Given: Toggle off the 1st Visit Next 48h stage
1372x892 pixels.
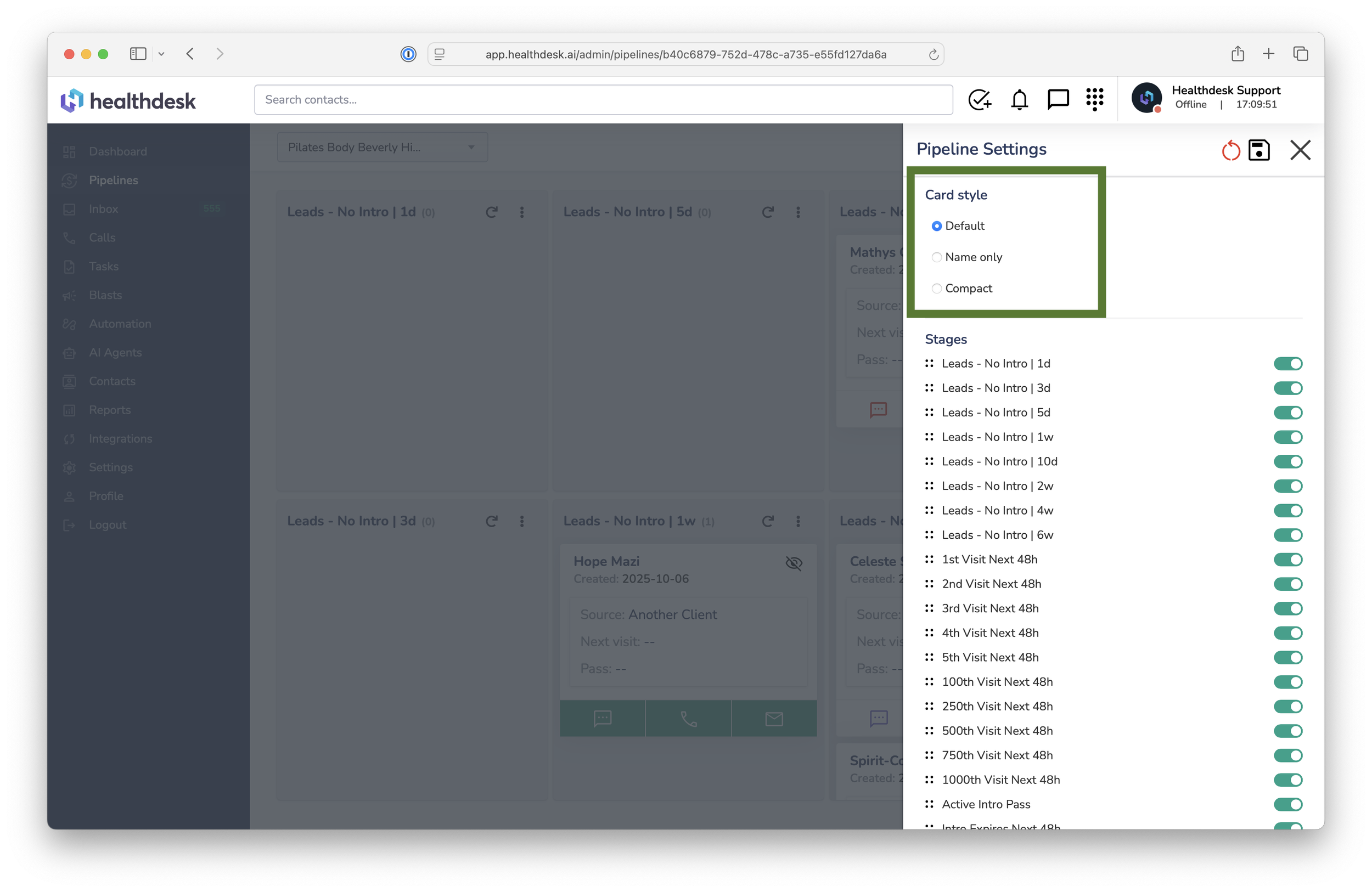Looking at the screenshot, I should 1287,560.
